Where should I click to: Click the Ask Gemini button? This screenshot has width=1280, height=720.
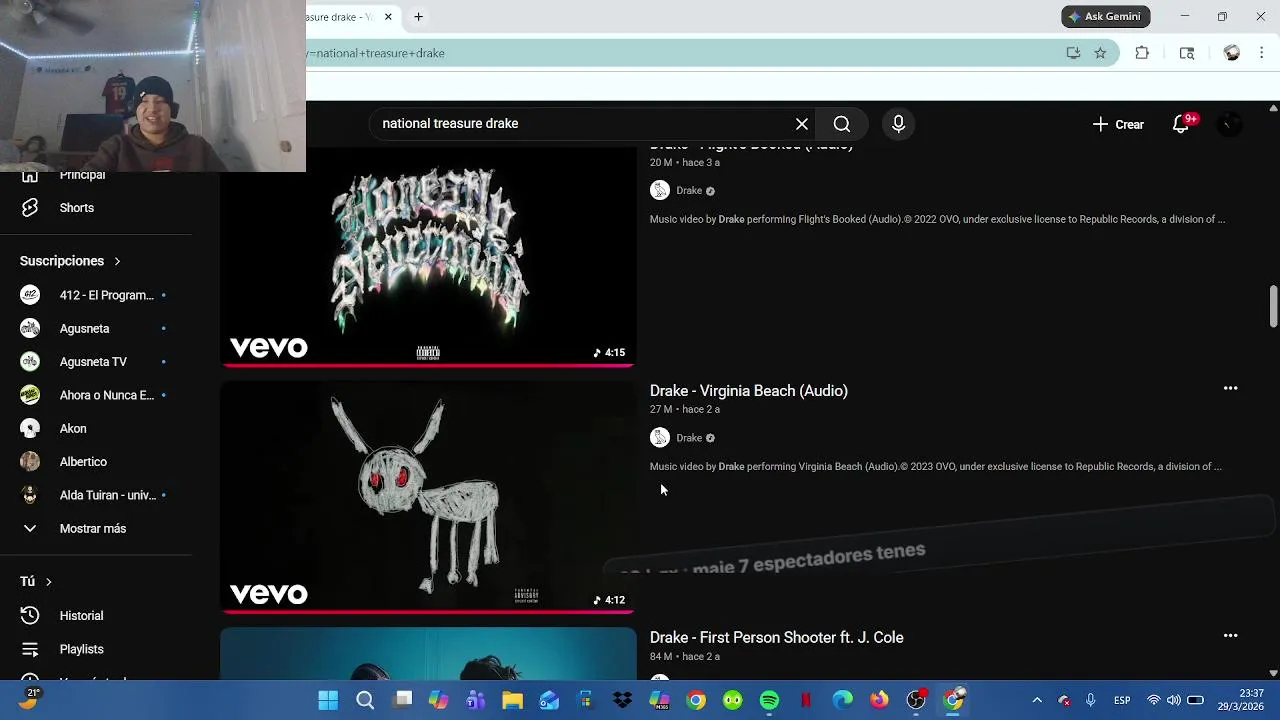tap(1106, 17)
